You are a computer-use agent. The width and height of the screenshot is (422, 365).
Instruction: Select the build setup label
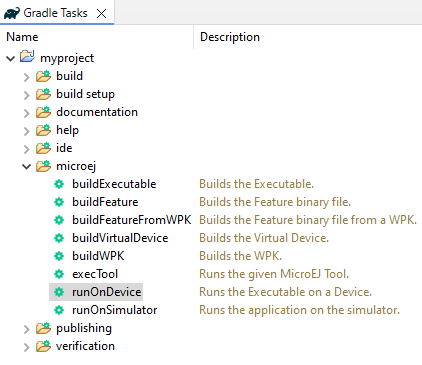coord(85,94)
